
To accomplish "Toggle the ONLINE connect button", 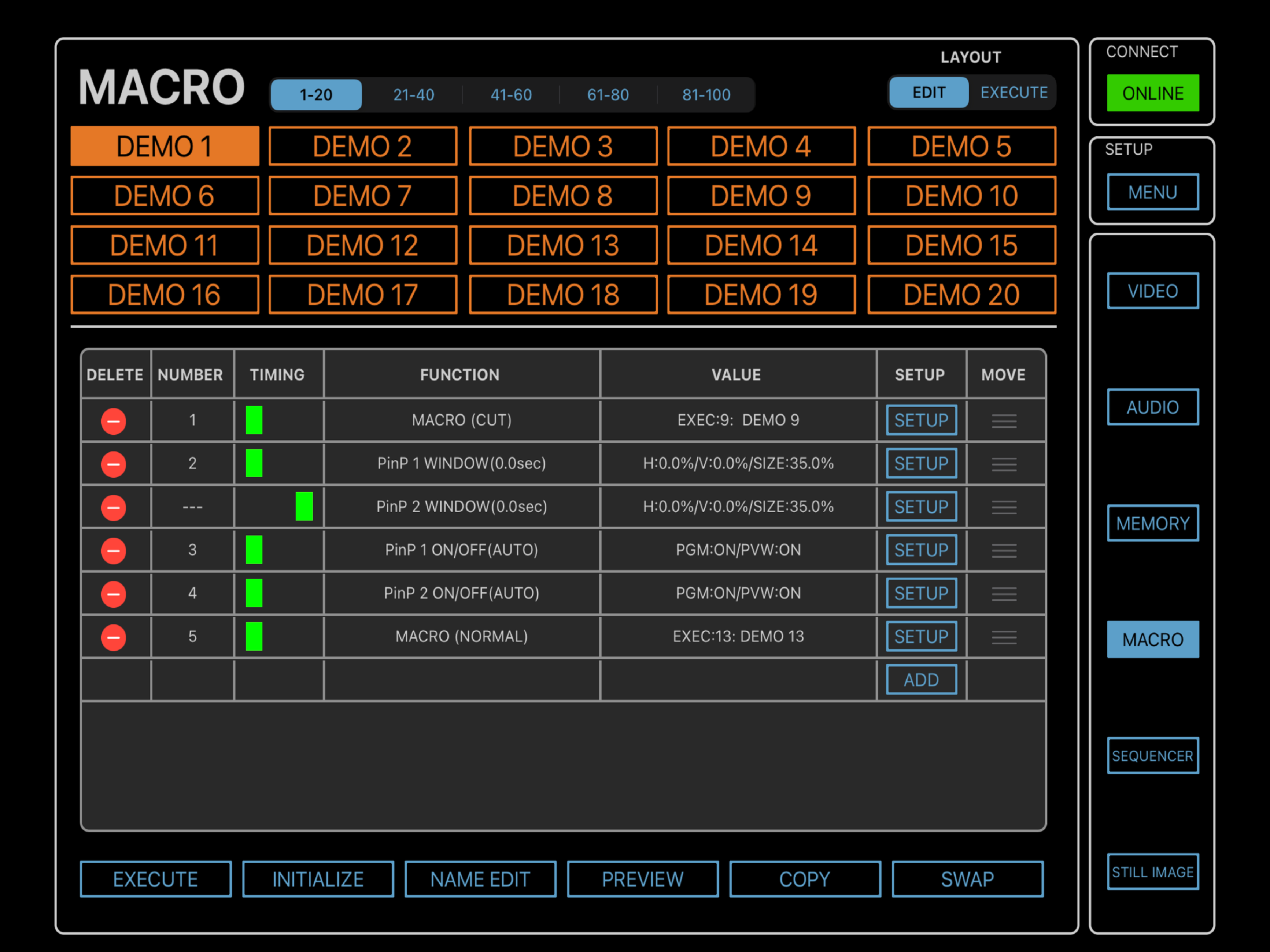I will click(x=1152, y=93).
